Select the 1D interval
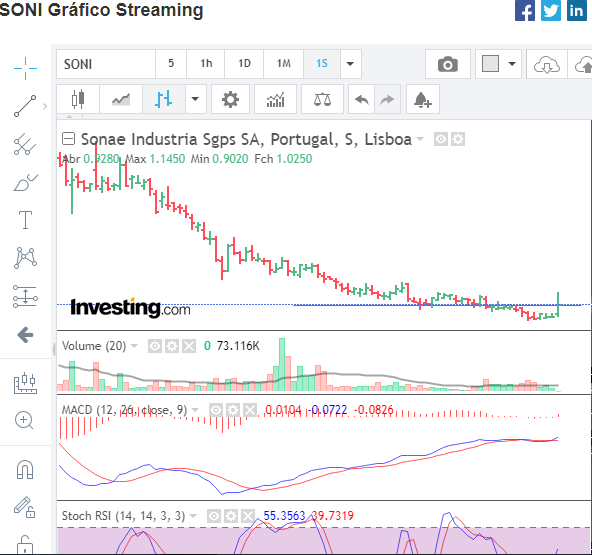The image size is (592, 555). (244, 63)
